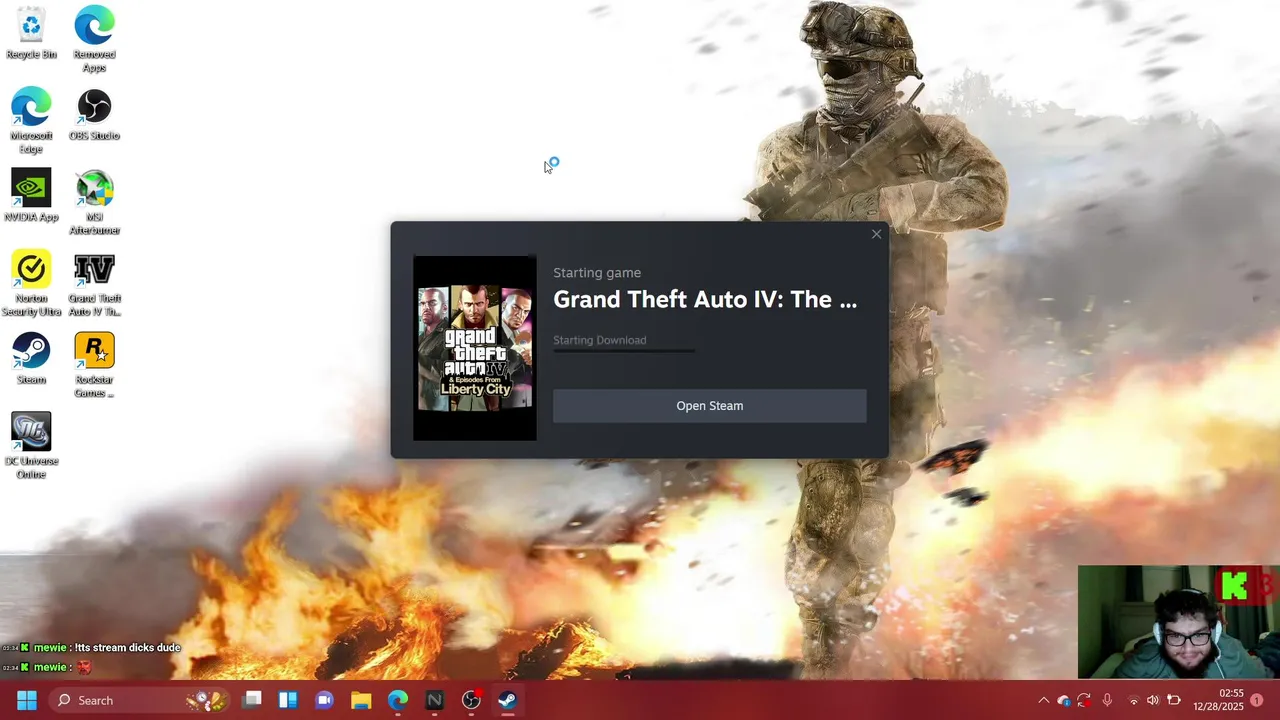Image resolution: width=1280 pixels, height=720 pixels.
Task: Launch the OBS Studio desktop shortcut
Action: tap(94, 115)
